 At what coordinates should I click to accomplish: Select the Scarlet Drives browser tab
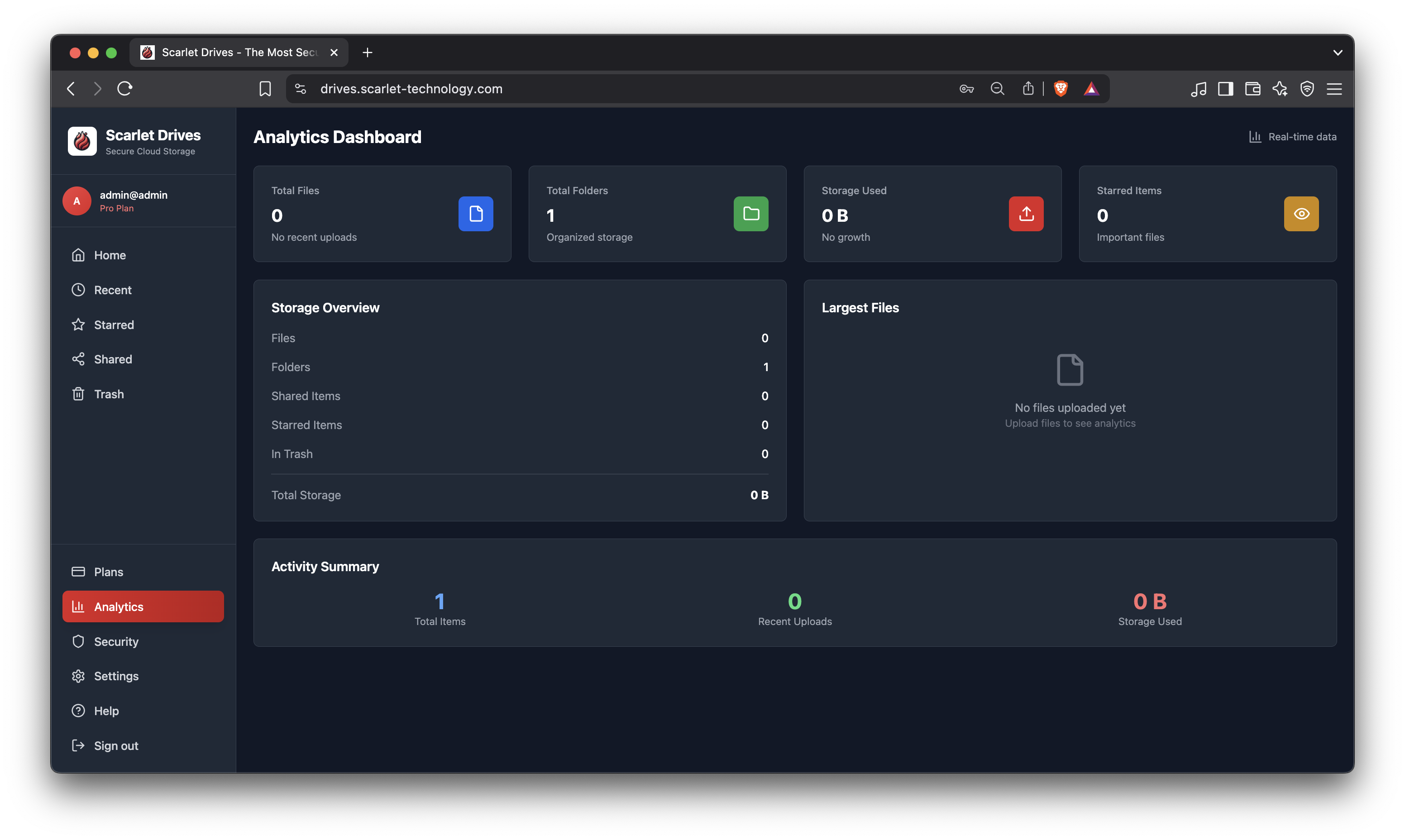(x=239, y=52)
